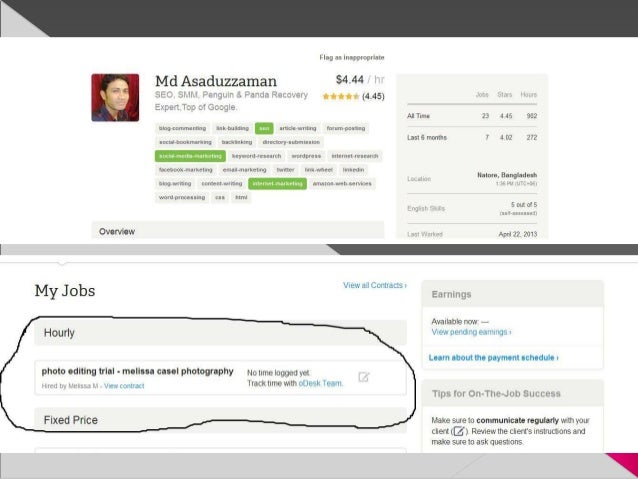Click the star rating icons next to 4.45
Screen dimensions: 638x479
341,96
